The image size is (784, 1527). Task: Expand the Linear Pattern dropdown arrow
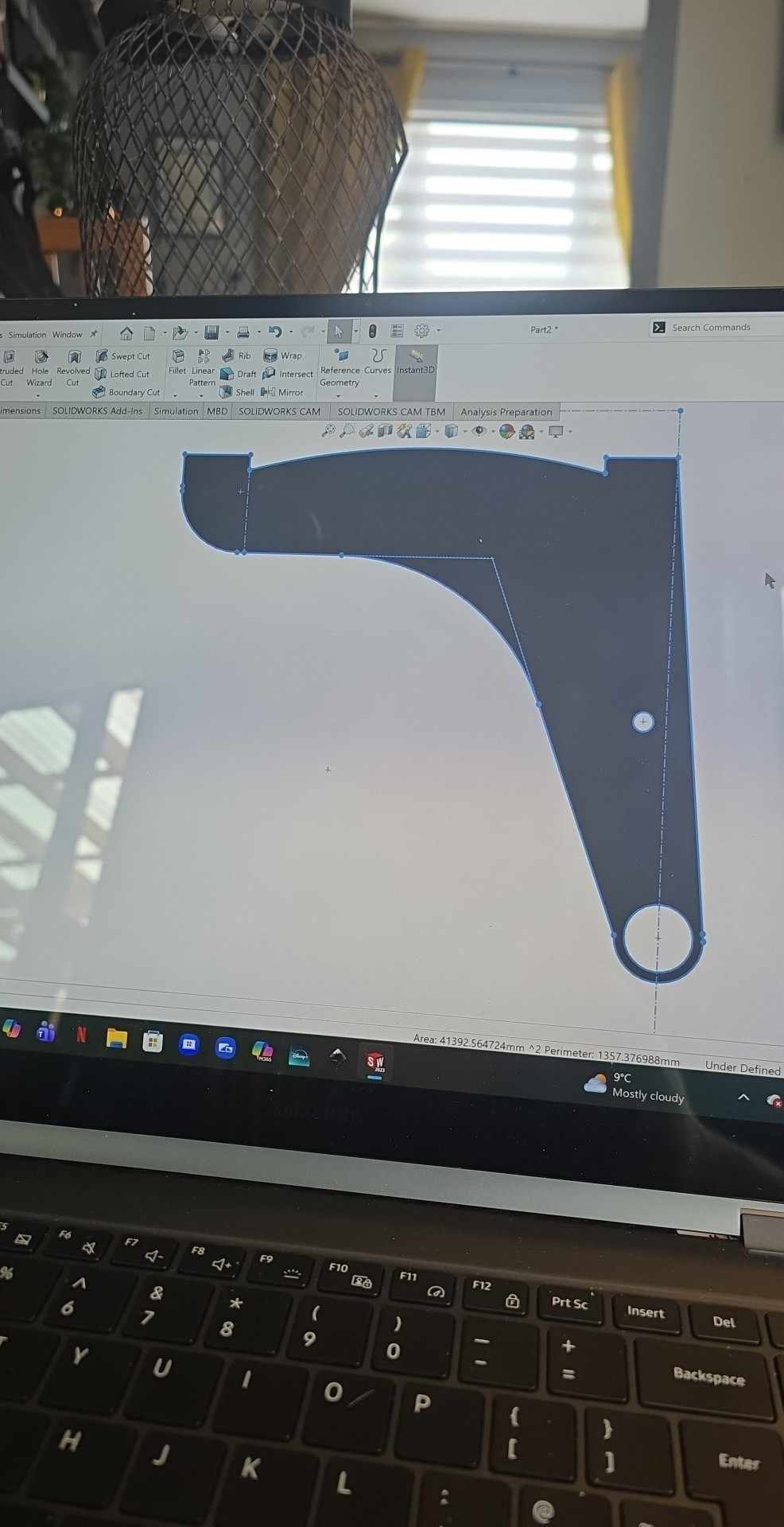coord(201,395)
